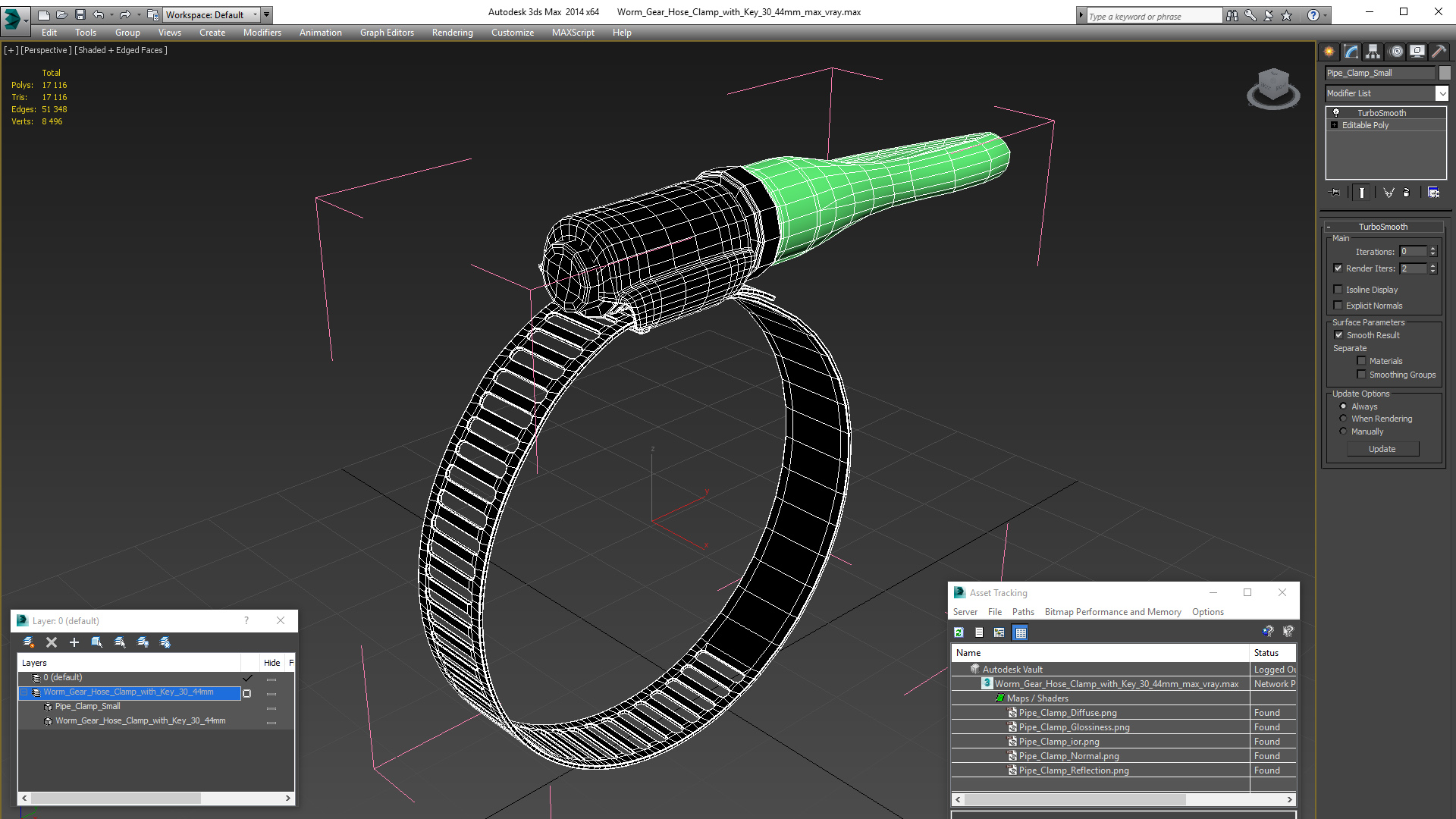Enable Separate by Smoothing Groups checkbox
1456x819 pixels.
click(x=1361, y=374)
